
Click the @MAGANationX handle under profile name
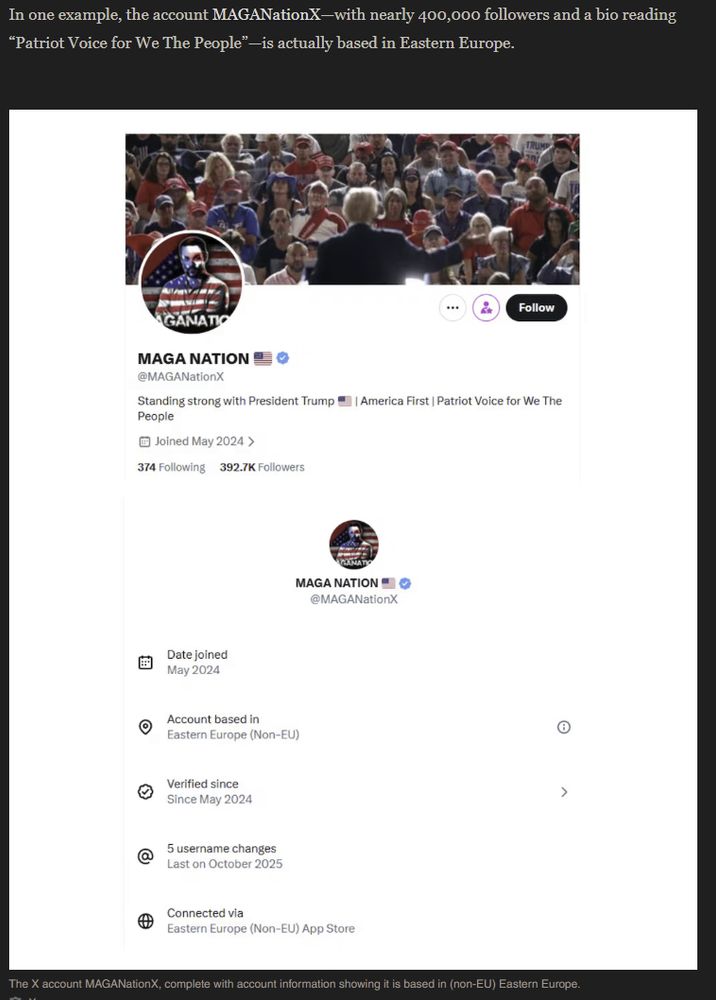(181, 377)
